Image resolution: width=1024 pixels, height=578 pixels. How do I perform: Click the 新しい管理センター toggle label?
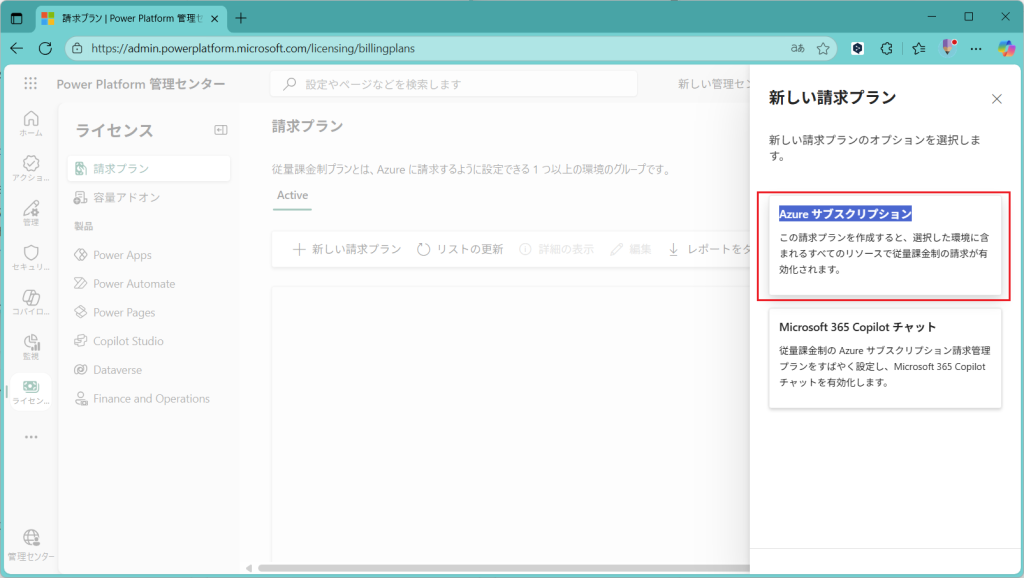click(714, 84)
